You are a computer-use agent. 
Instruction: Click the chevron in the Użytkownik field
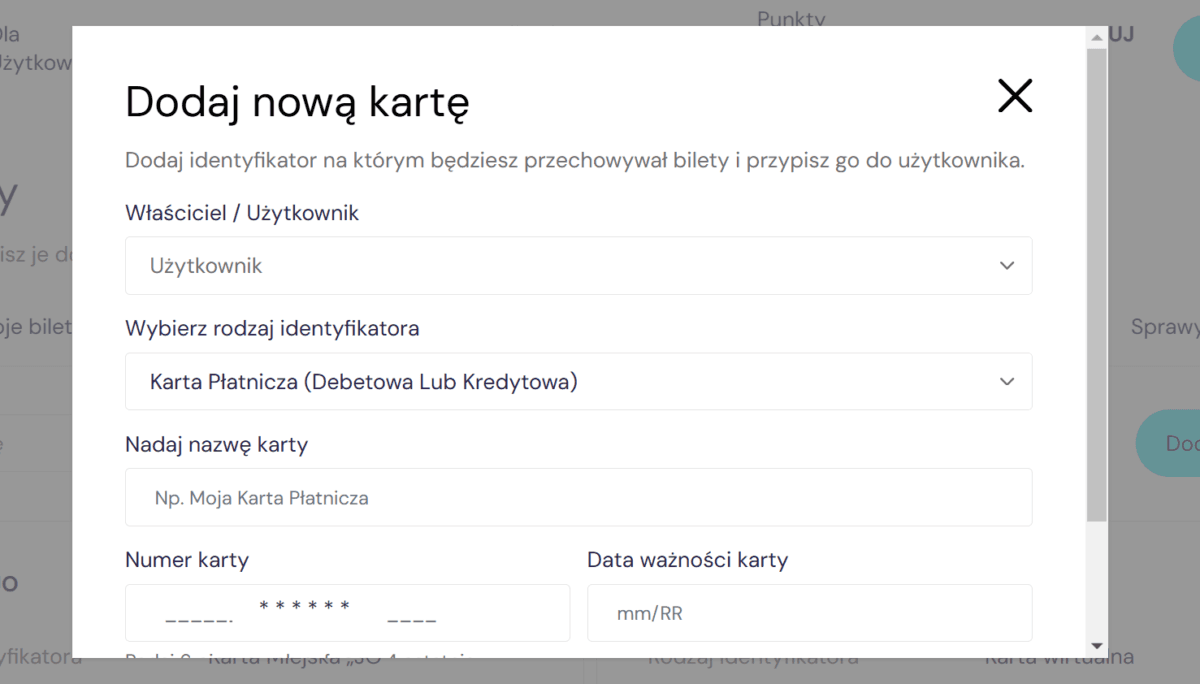click(x=1006, y=266)
